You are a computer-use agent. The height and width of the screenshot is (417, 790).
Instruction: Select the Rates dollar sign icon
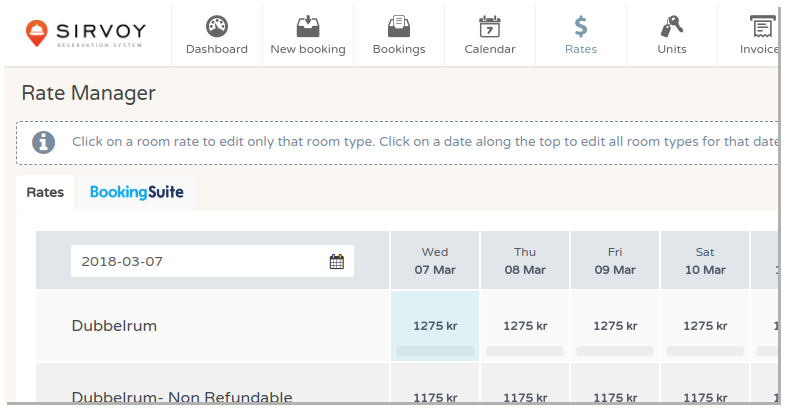(x=581, y=26)
